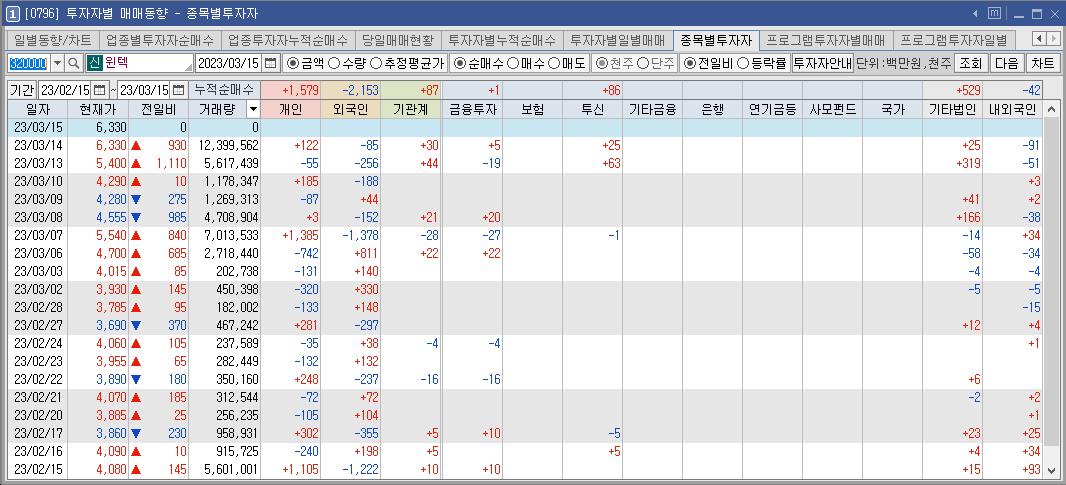Select the 금액 radio button

(293, 63)
